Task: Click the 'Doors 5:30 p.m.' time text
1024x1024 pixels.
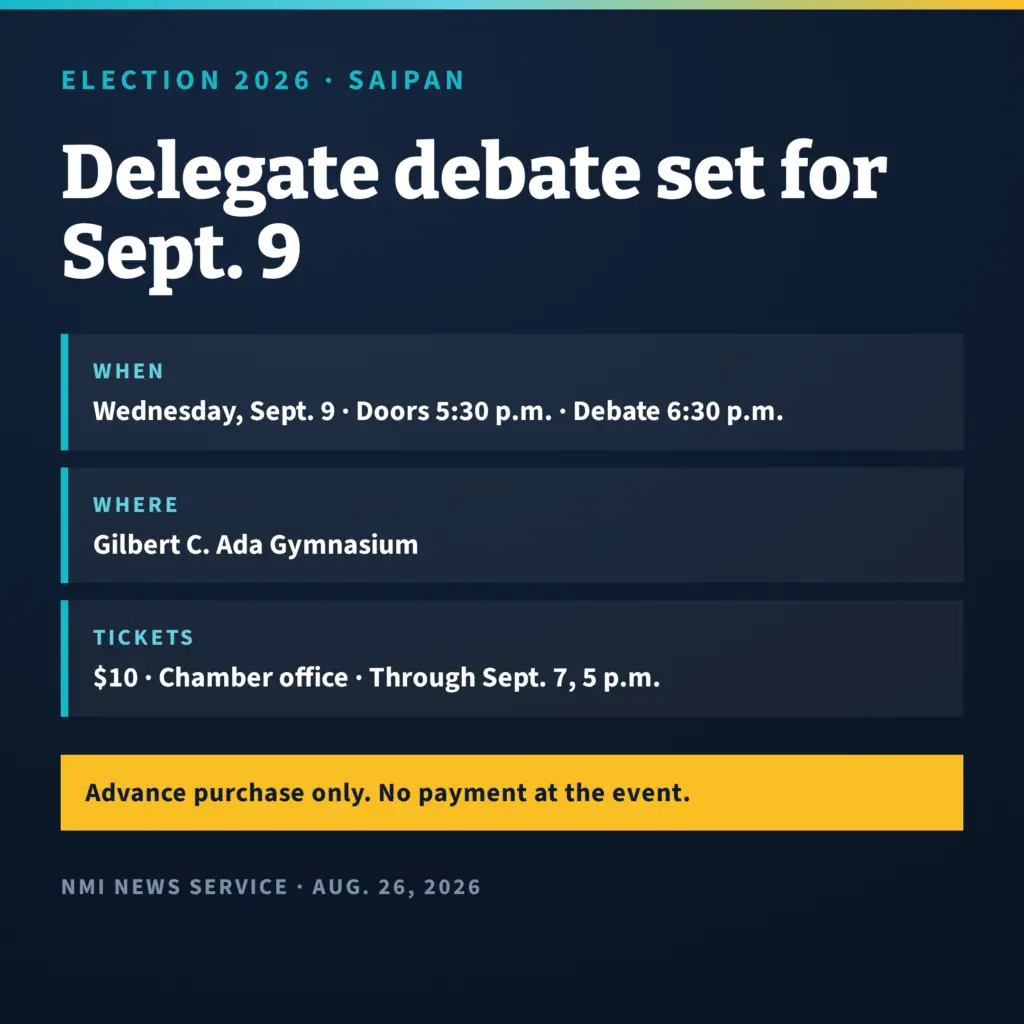Action: pos(454,411)
